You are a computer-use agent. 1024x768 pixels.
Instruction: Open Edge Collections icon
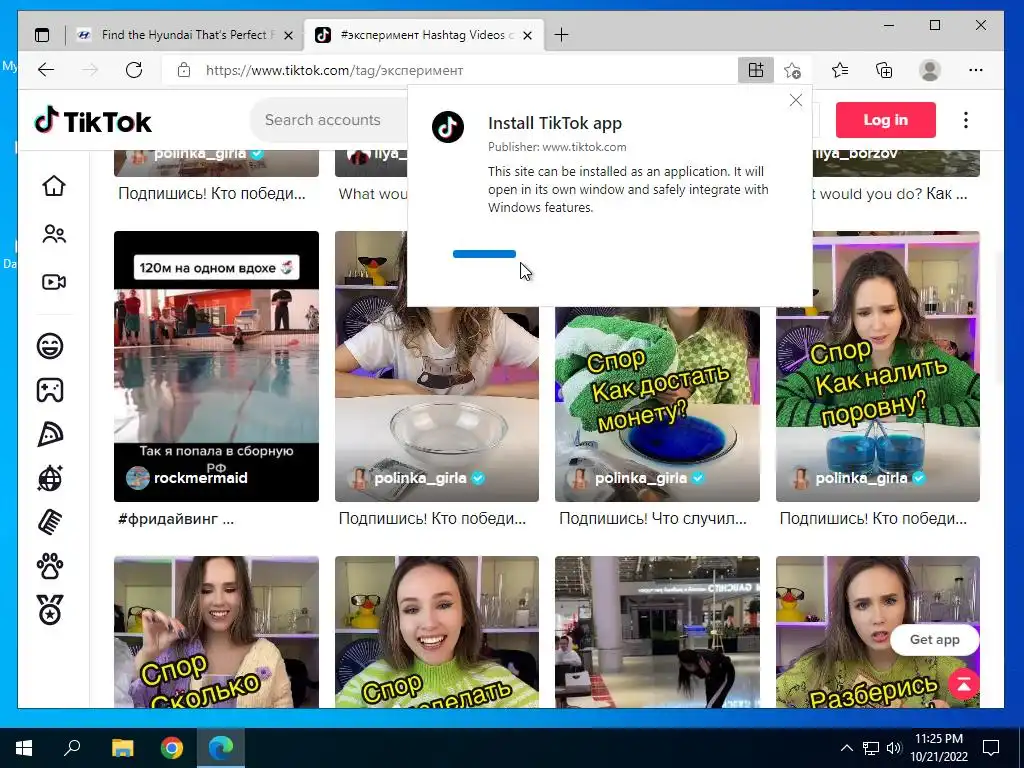(x=884, y=70)
